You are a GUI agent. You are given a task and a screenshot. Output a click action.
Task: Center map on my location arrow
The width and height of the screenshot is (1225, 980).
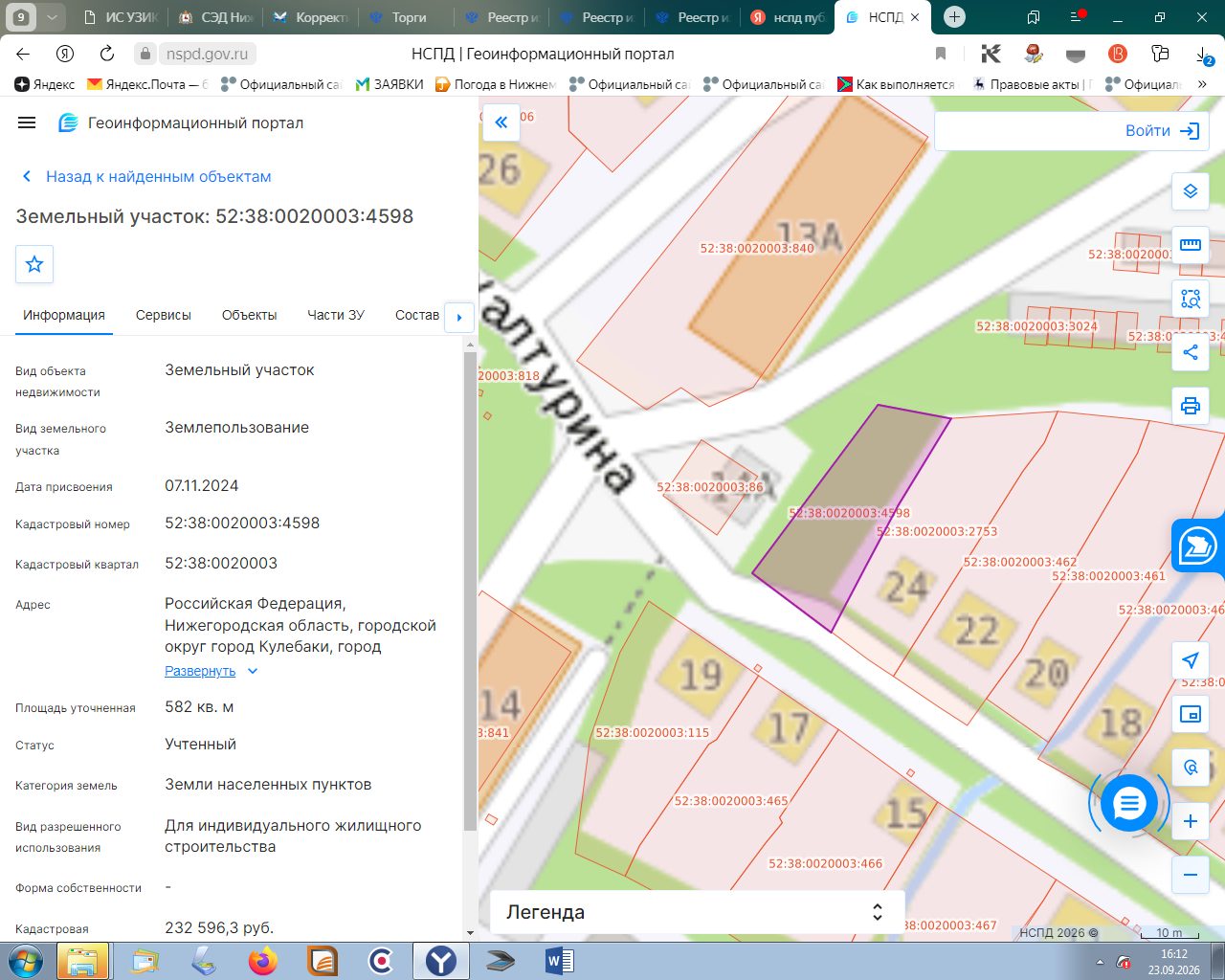(1191, 660)
